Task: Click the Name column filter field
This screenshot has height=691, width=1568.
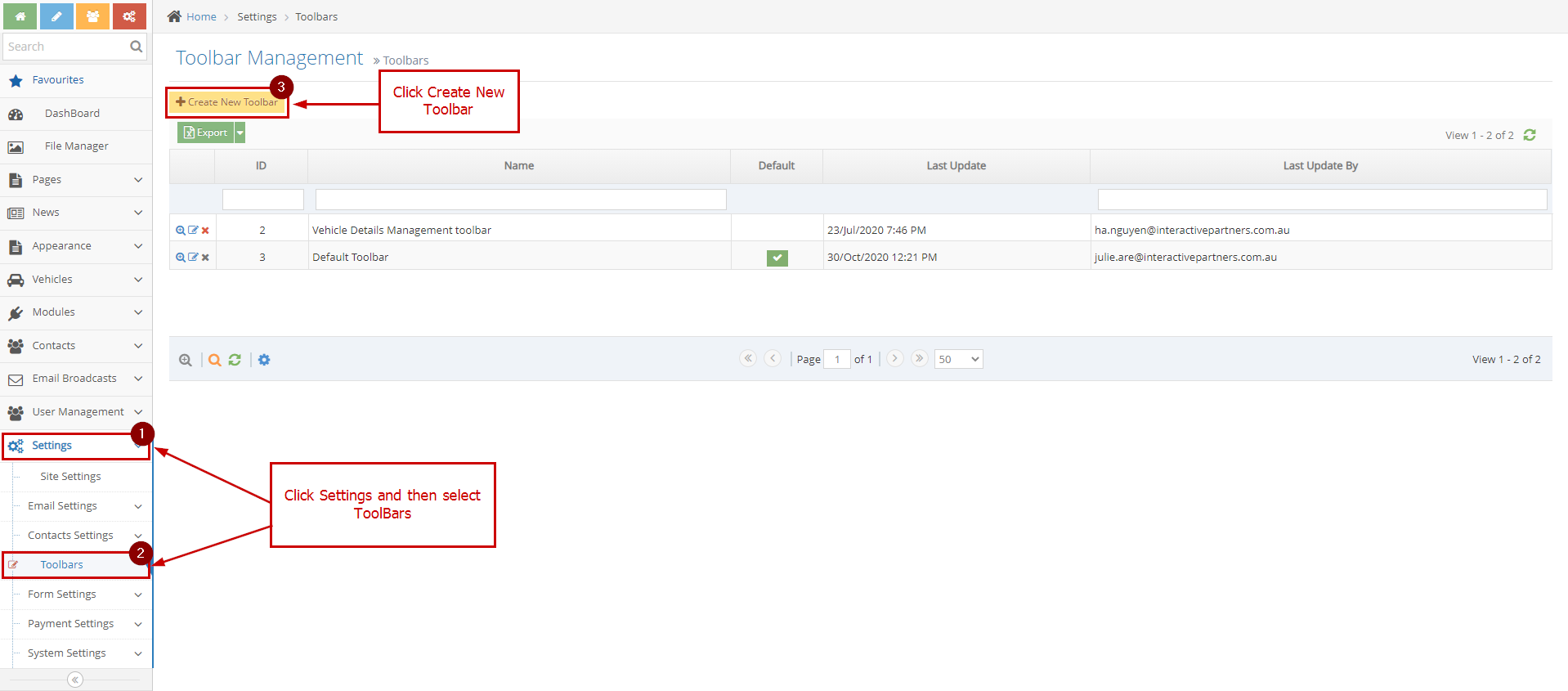Action: (521, 200)
